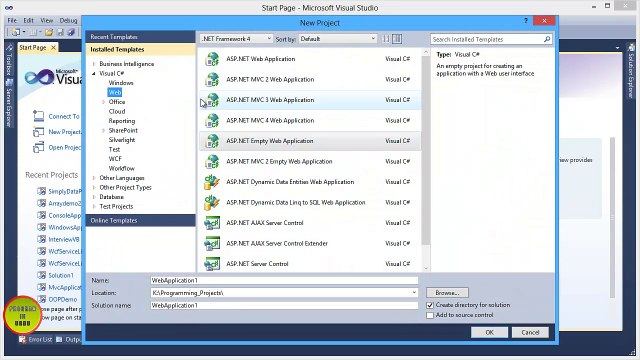The width and height of the screenshot is (640, 360).
Task: Select the Workflow tree item
Action: [x=122, y=169]
